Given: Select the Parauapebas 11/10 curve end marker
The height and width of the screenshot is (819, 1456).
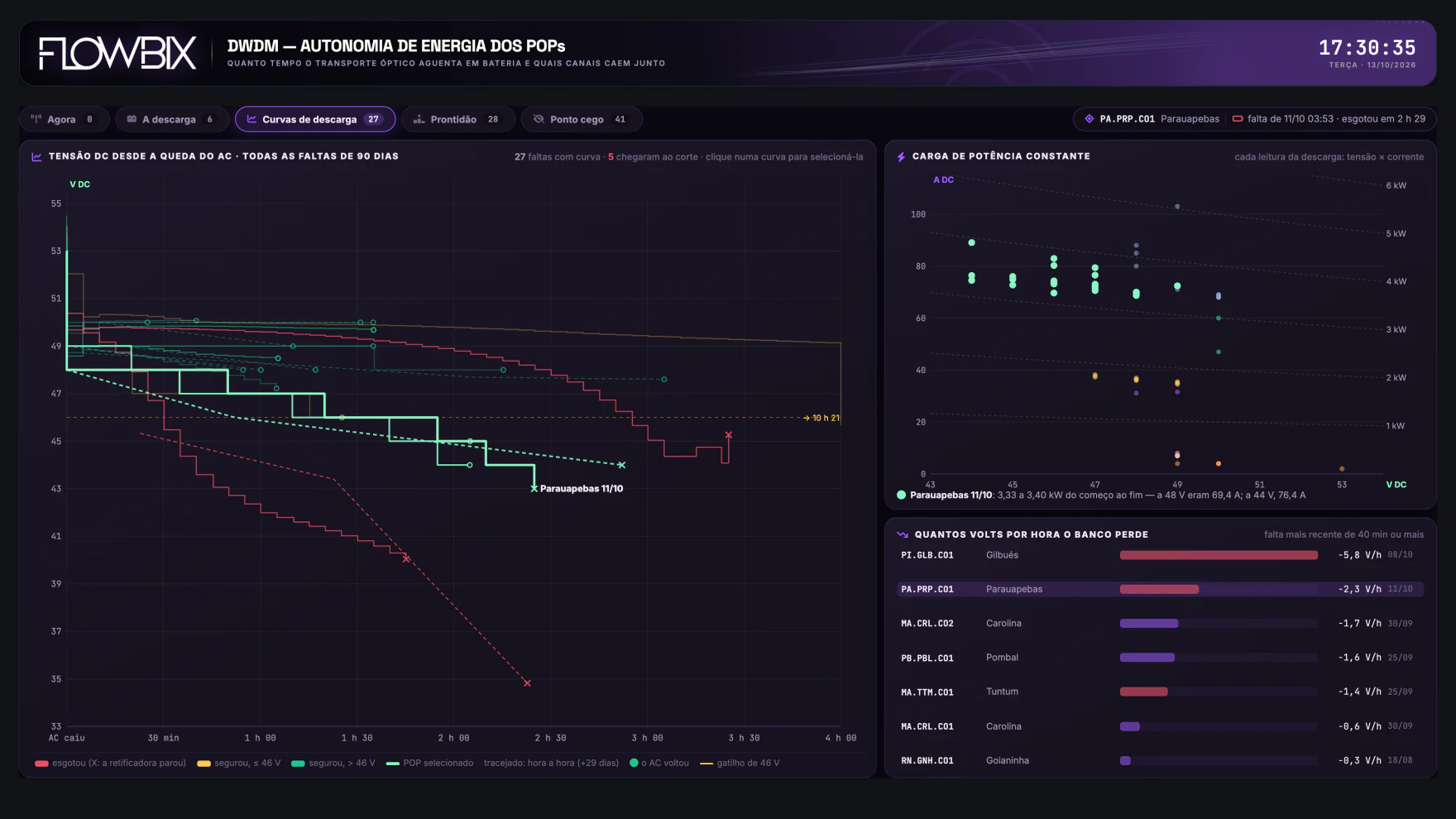Looking at the screenshot, I should coord(534,489).
